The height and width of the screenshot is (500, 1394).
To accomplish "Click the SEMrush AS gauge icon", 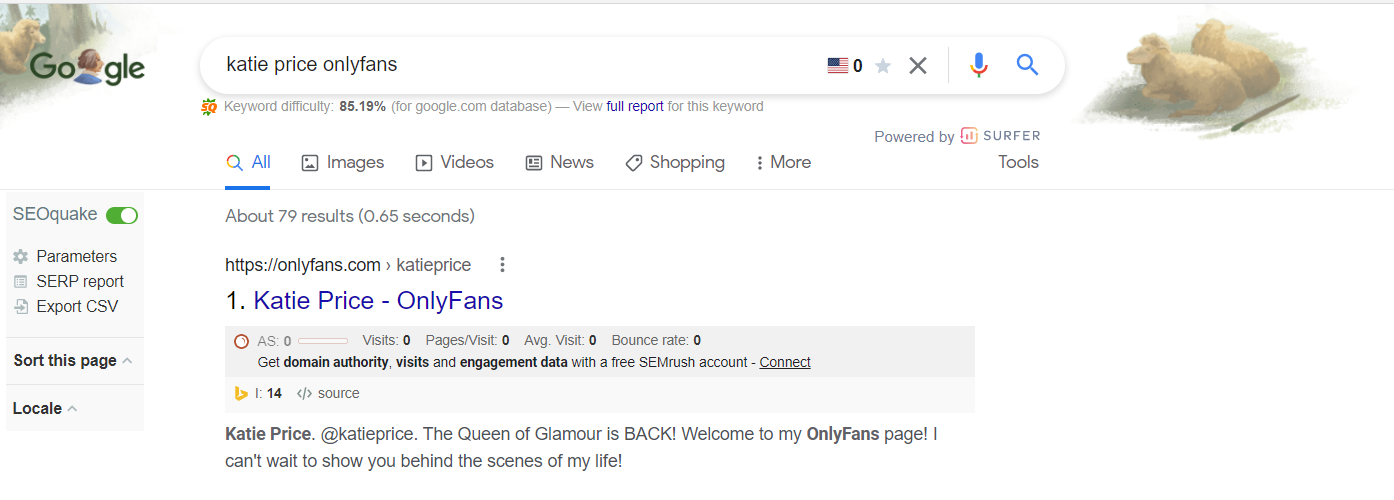I will coord(240,341).
